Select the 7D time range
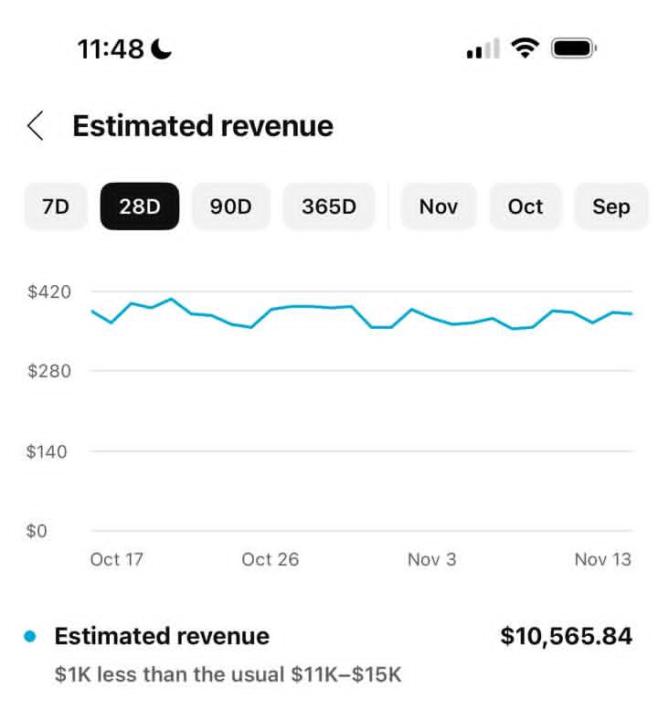 [56, 207]
